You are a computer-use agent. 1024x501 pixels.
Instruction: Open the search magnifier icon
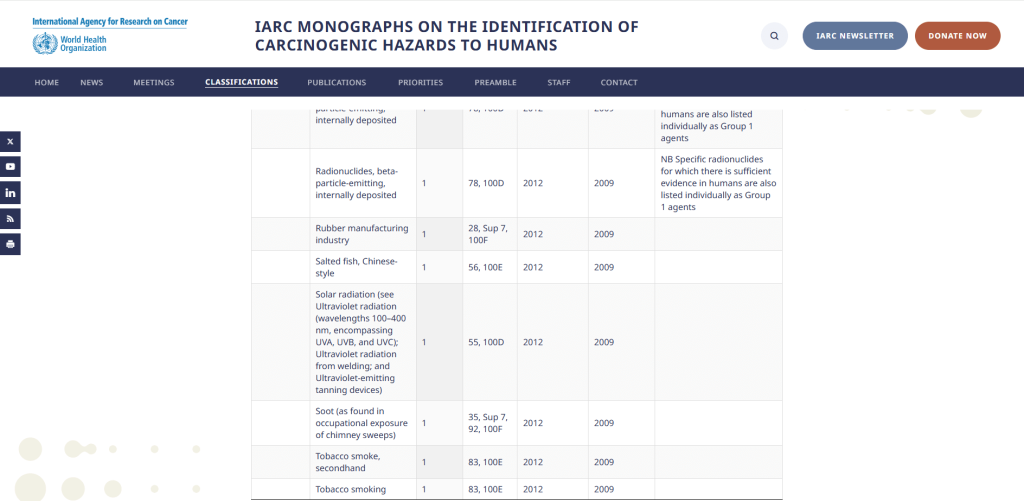(774, 36)
